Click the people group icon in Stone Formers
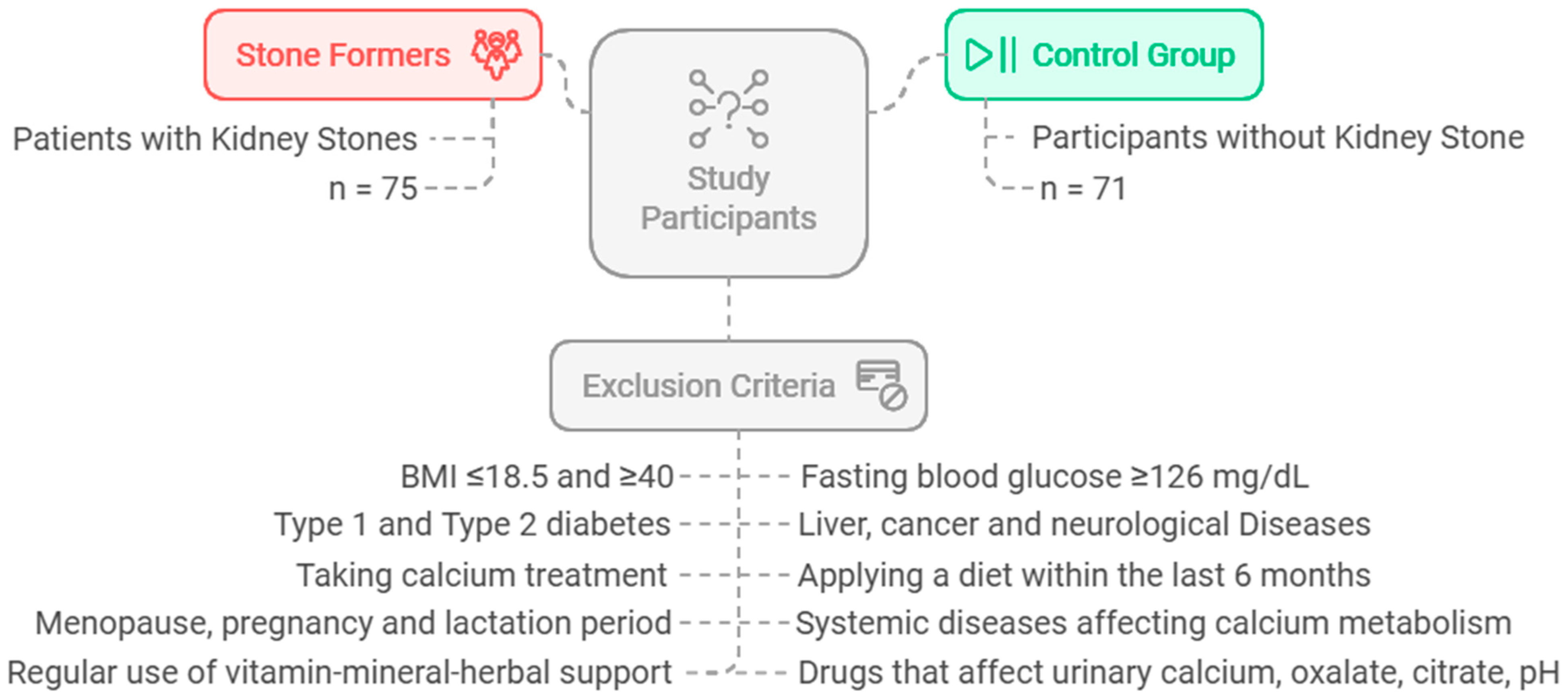Image resolution: width=1568 pixels, height=698 pixels. point(496,54)
